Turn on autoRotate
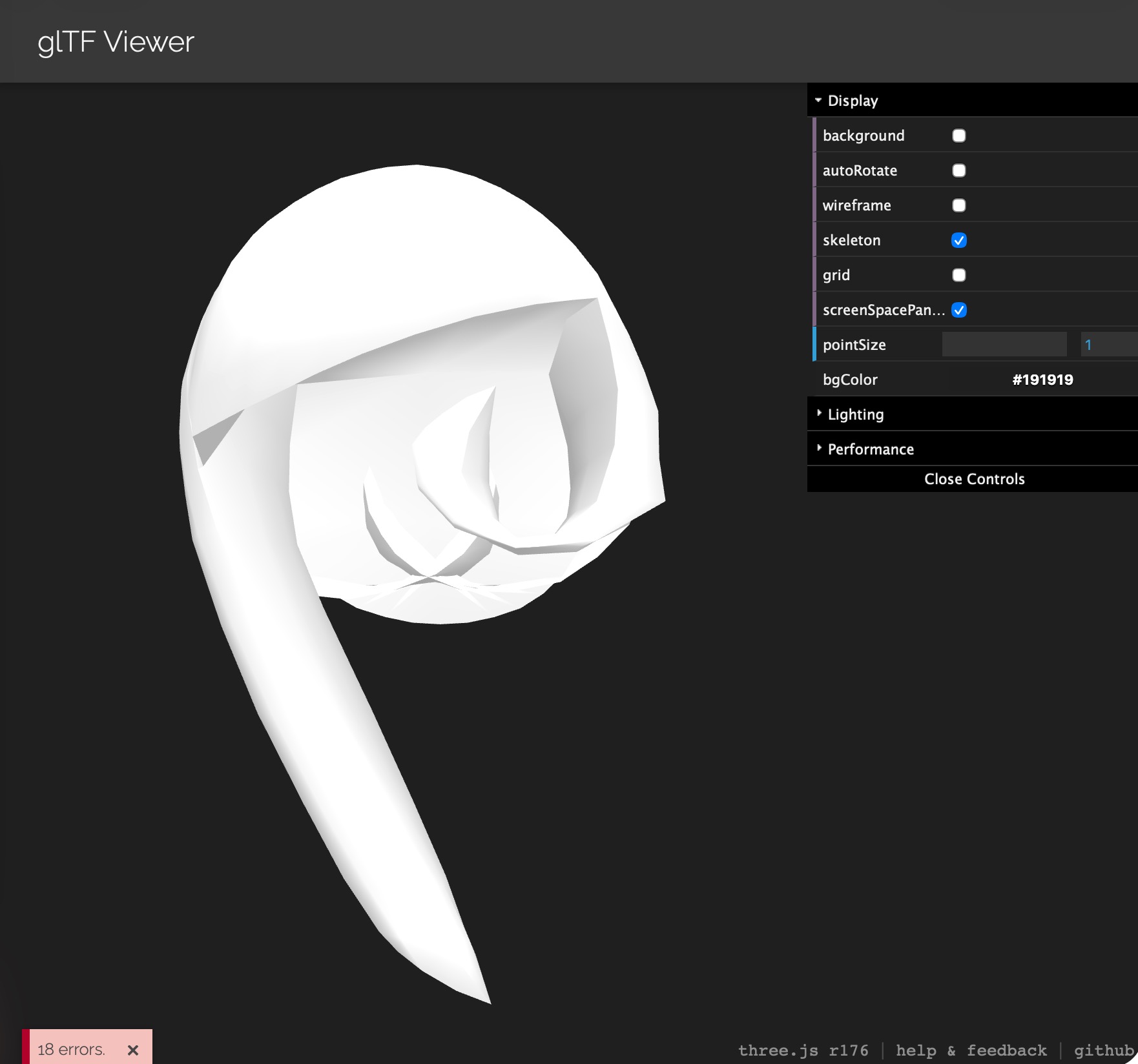This screenshot has width=1138, height=1064. click(959, 170)
